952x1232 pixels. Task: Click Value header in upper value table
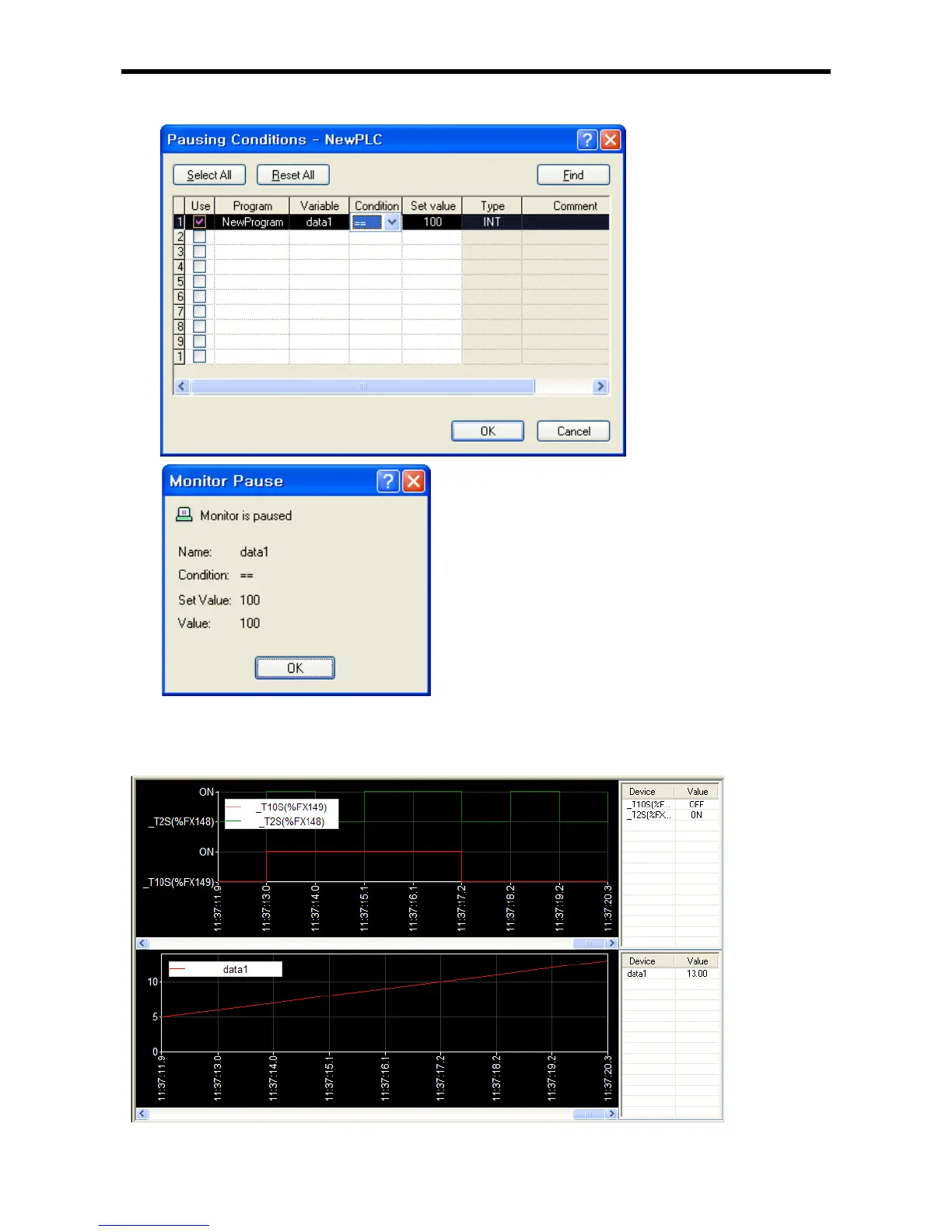[697, 791]
